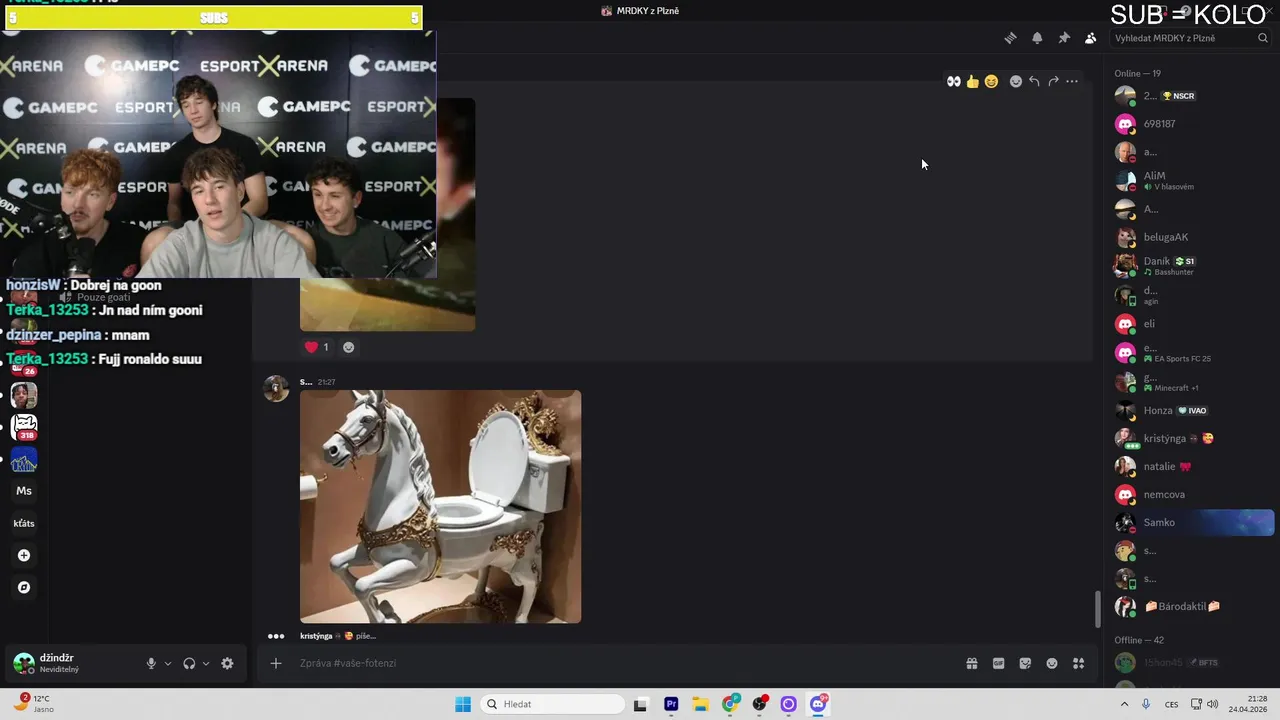1280x720 pixels.
Task: Add a server with the plus button
Action: [x=24, y=555]
